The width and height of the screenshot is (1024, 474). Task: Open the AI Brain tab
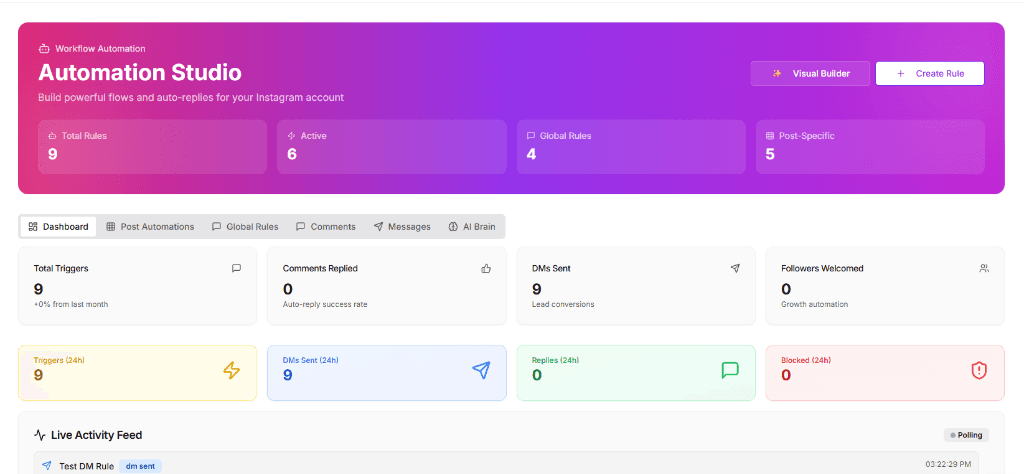coord(472,227)
